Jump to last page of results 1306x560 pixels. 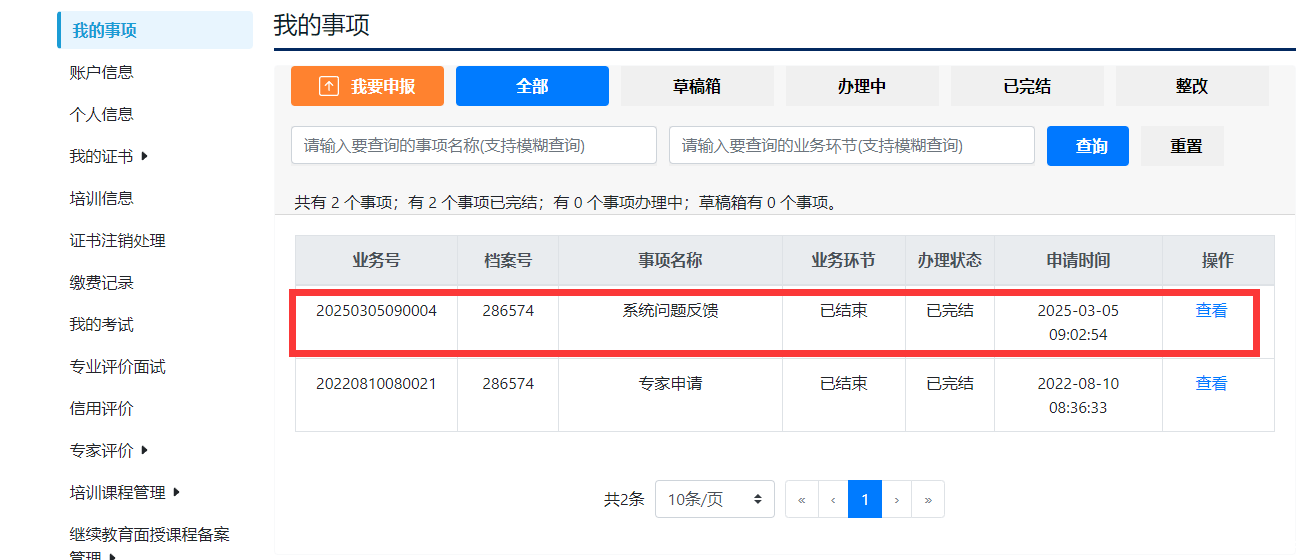point(928,499)
